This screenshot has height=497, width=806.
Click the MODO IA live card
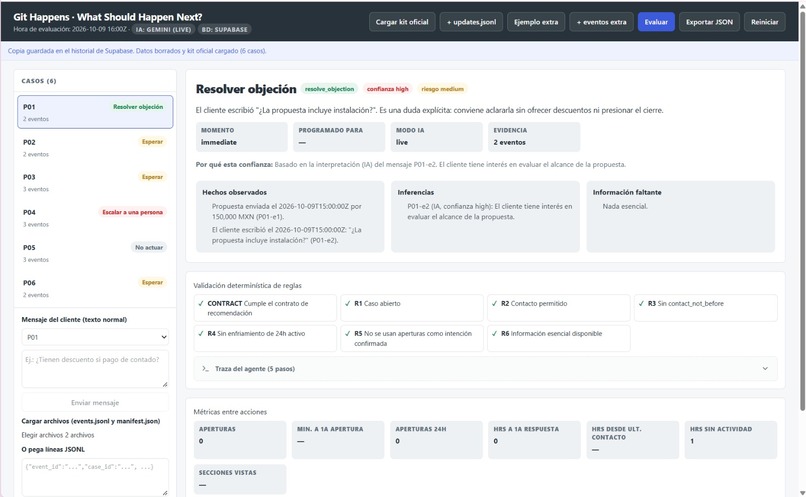(x=436, y=137)
